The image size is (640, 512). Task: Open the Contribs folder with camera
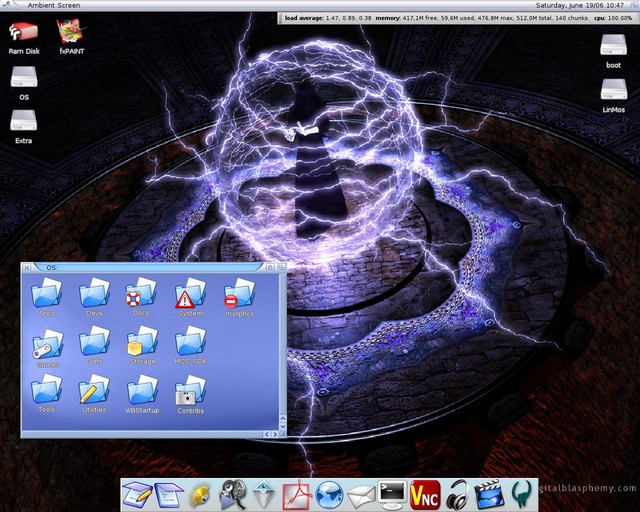[x=190, y=395]
